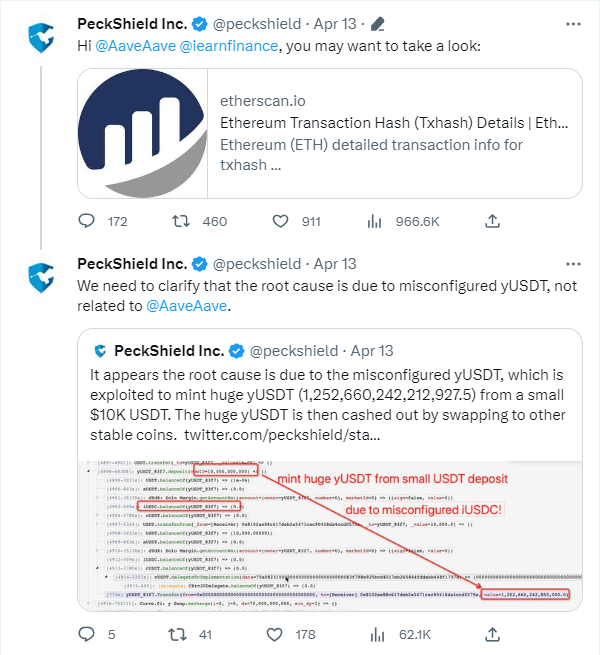Share the first tweet via share icon
Screen dimensions: 600x655
493,221
